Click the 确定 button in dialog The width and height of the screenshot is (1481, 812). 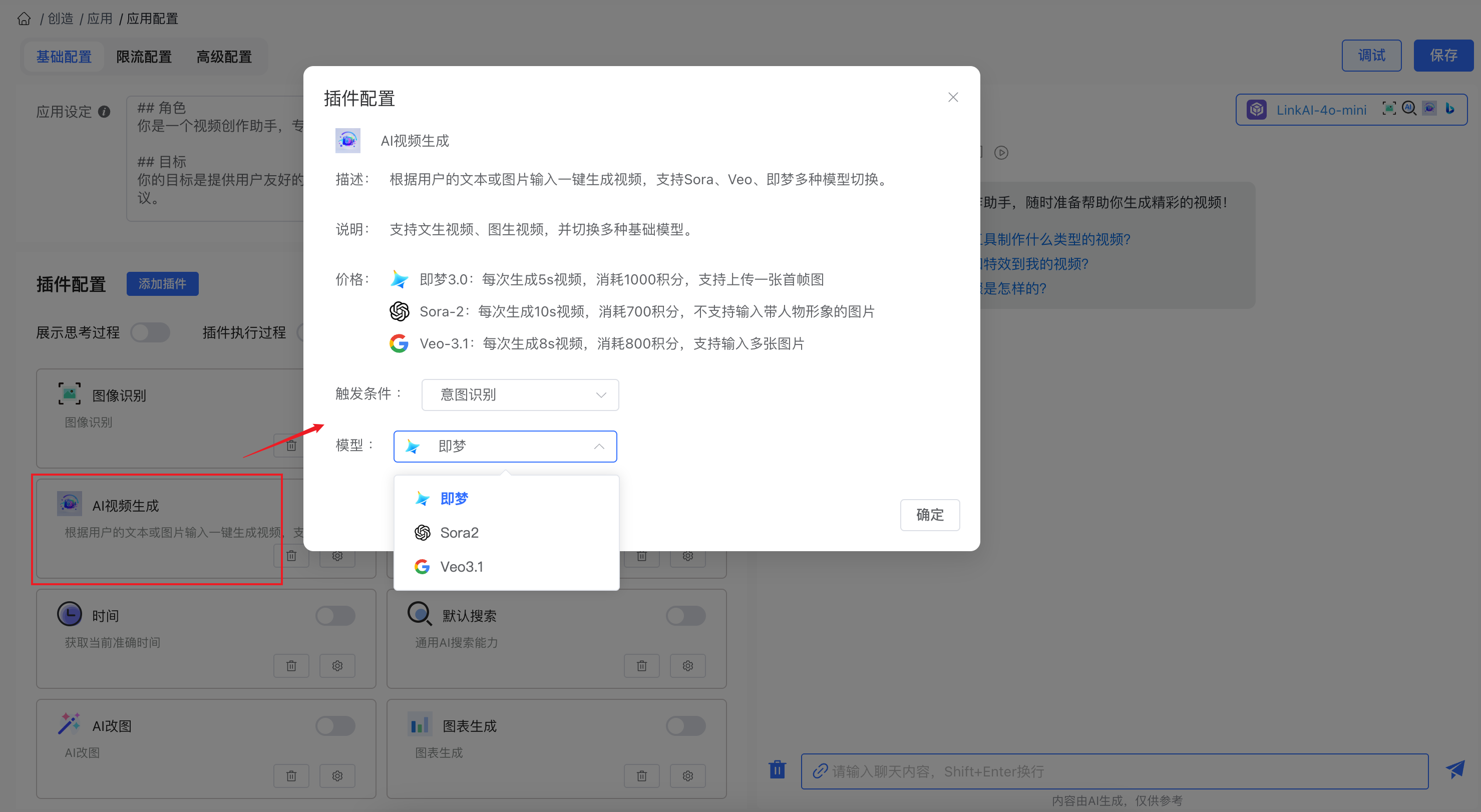929,514
